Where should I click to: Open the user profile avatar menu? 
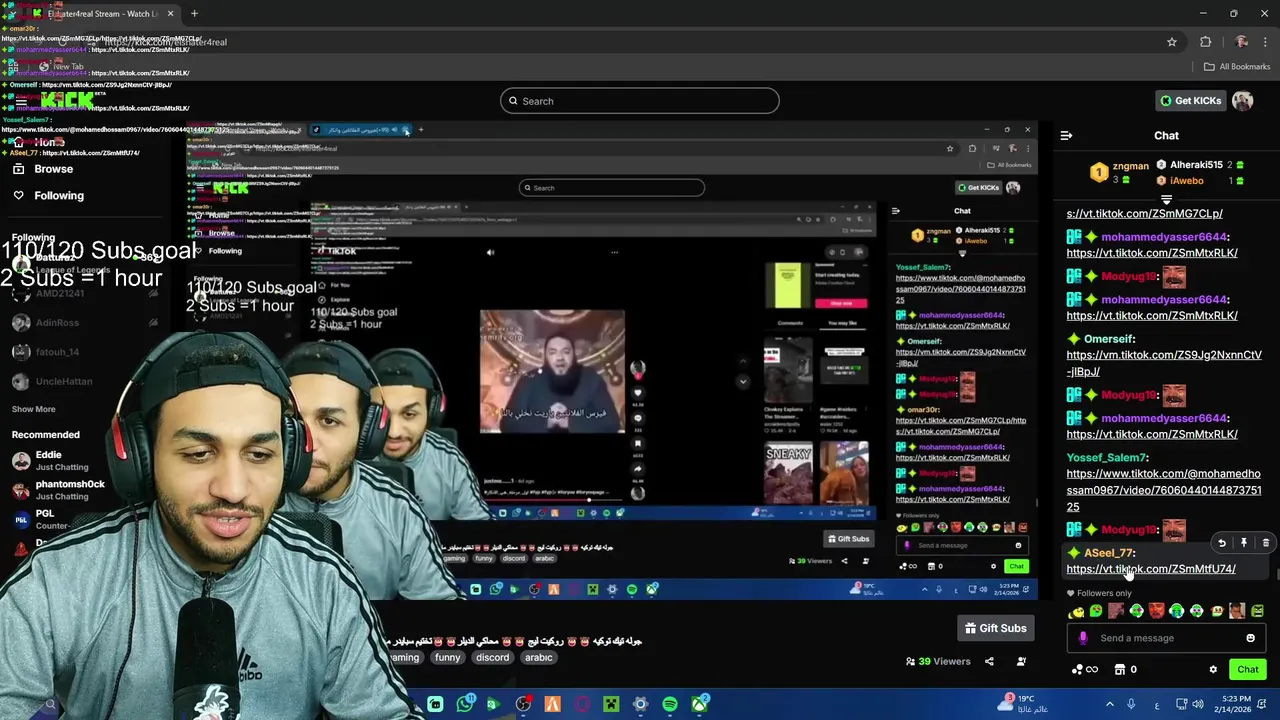pyautogui.click(x=1242, y=101)
